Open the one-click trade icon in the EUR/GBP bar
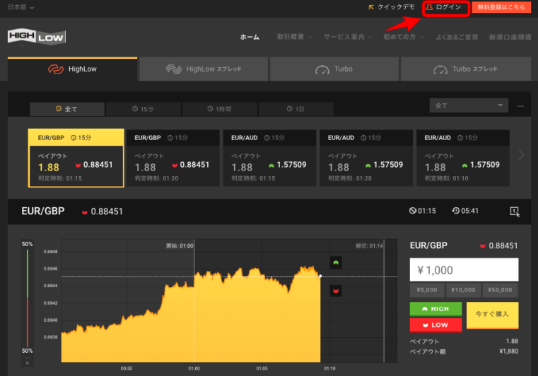The height and width of the screenshot is (376, 538). (x=514, y=211)
